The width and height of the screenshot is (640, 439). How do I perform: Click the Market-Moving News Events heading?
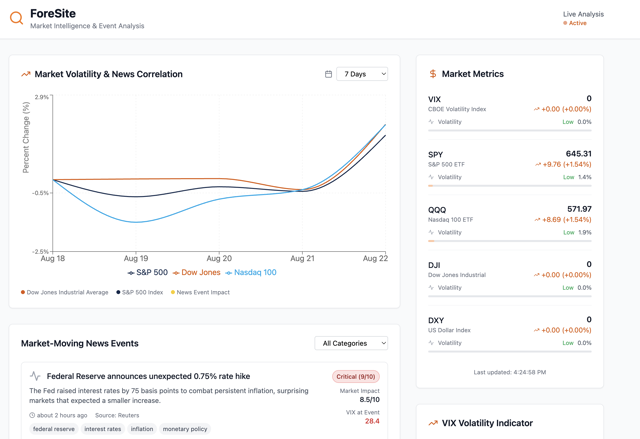point(80,344)
